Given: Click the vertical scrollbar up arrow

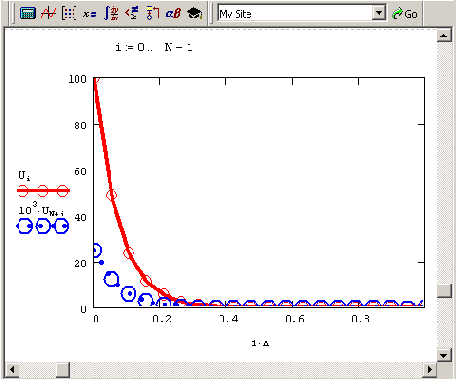Looking at the screenshot, I should (444, 35).
